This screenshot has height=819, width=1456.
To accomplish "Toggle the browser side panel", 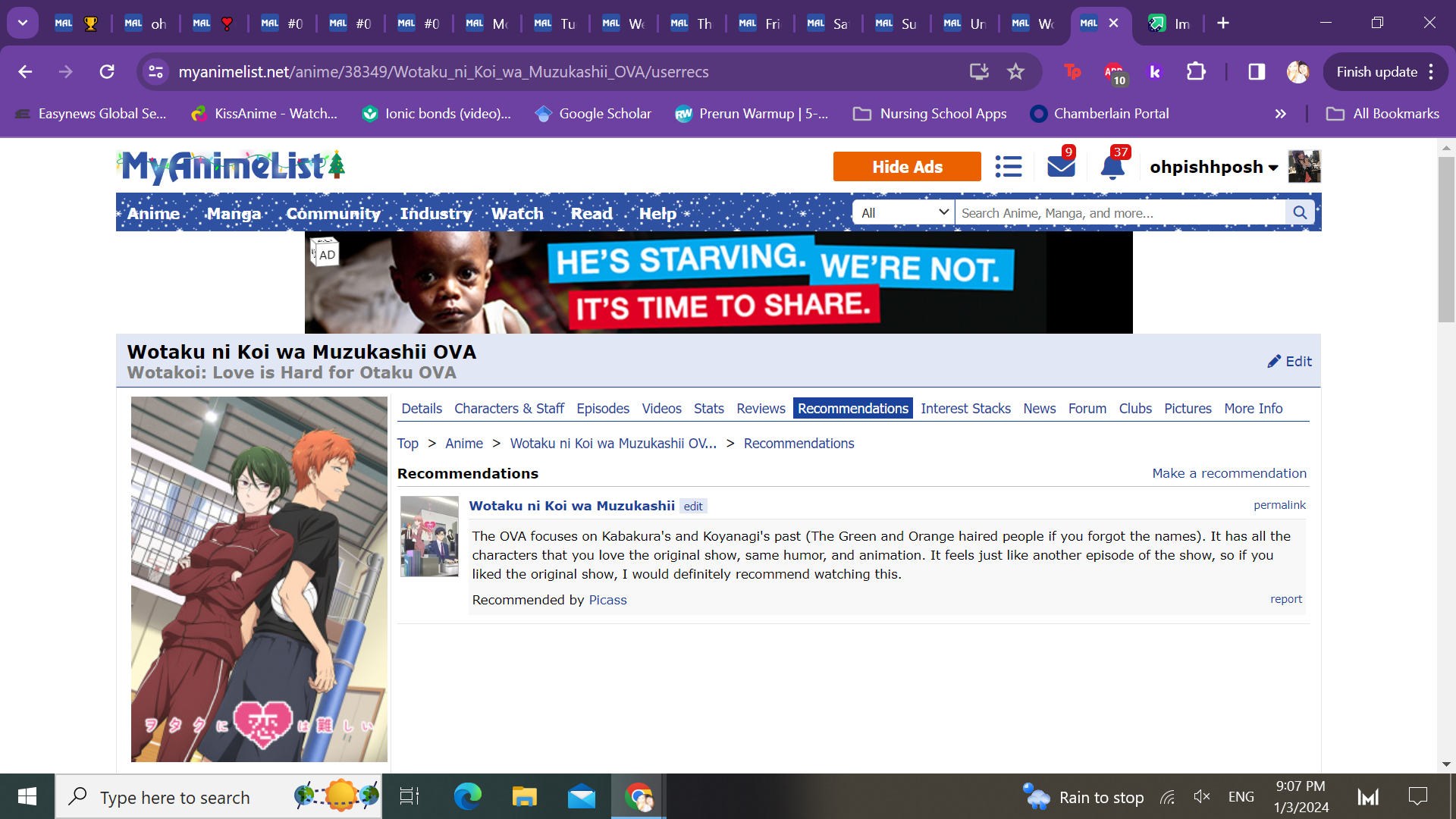I will 1257,72.
